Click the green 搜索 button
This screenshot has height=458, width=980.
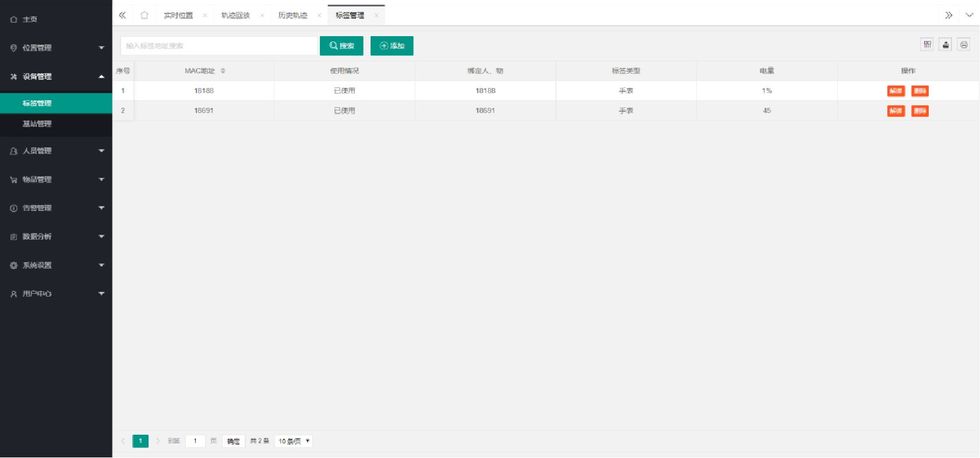[341, 46]
